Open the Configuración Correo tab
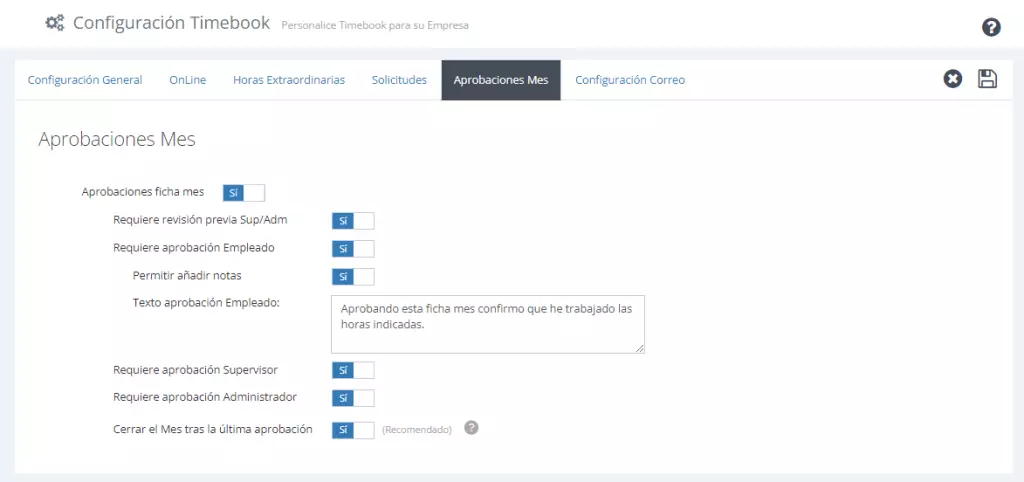Screen dimensions: 1024x482 click(x=630, y=80)
